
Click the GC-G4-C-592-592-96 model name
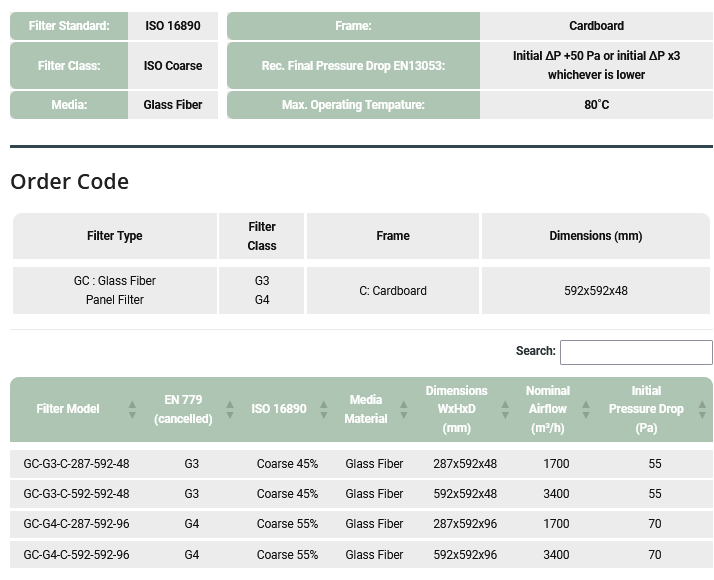click(76, 555)
